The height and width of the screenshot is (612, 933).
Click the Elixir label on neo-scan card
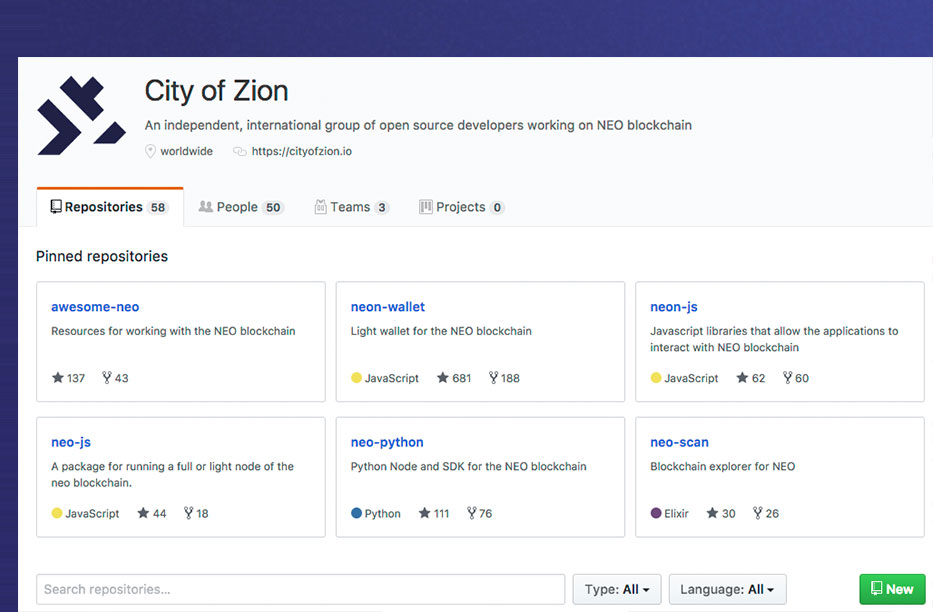677,513
